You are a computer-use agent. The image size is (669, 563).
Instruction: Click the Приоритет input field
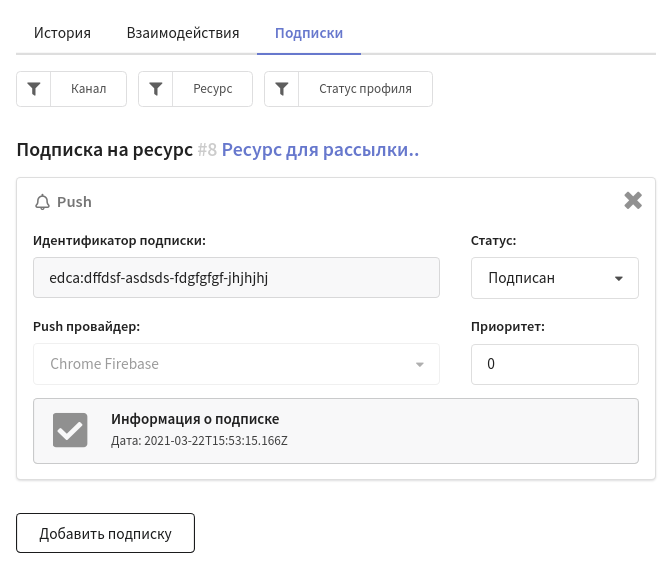click(x=555, y=364)
